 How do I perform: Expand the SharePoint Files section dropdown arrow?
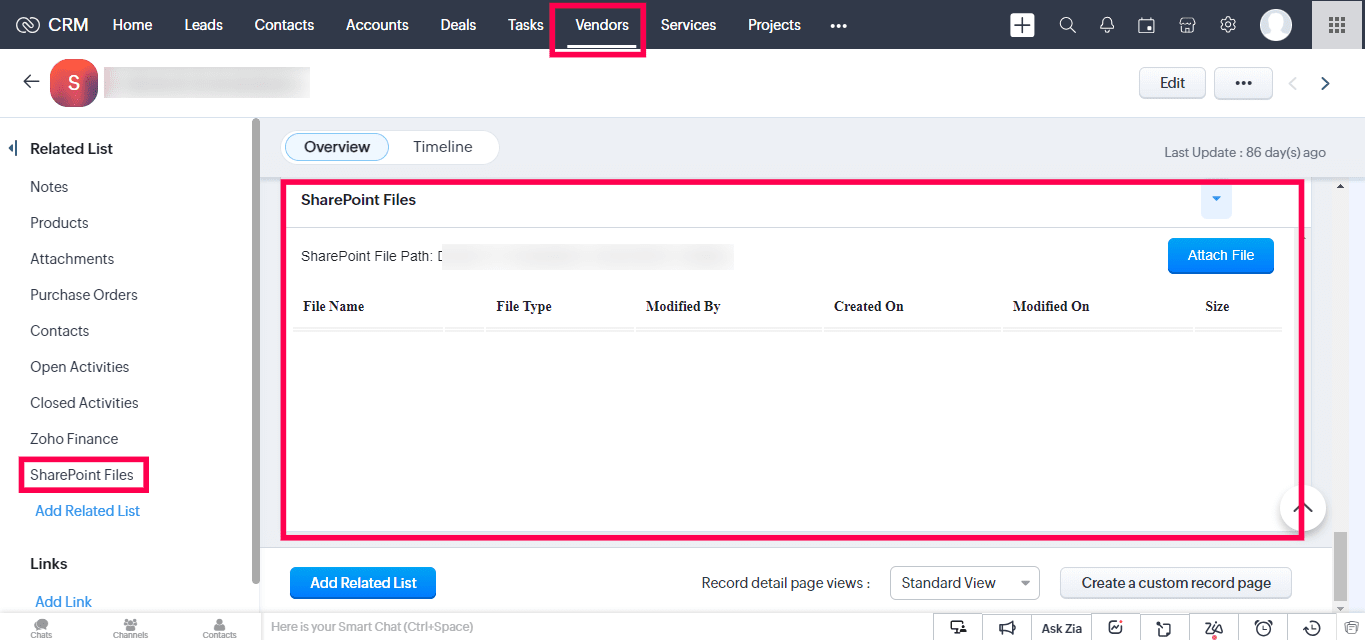click(1216, 201)
